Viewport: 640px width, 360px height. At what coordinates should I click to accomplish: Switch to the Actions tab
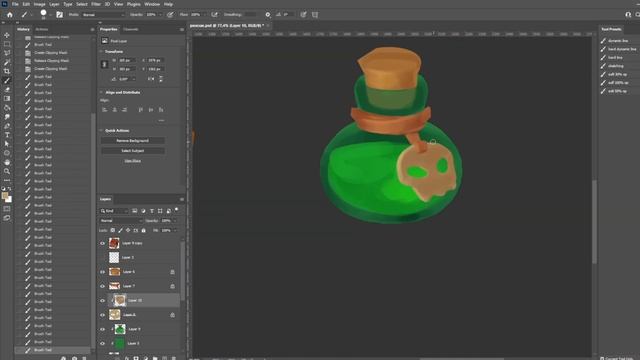[x=42, y=29]
